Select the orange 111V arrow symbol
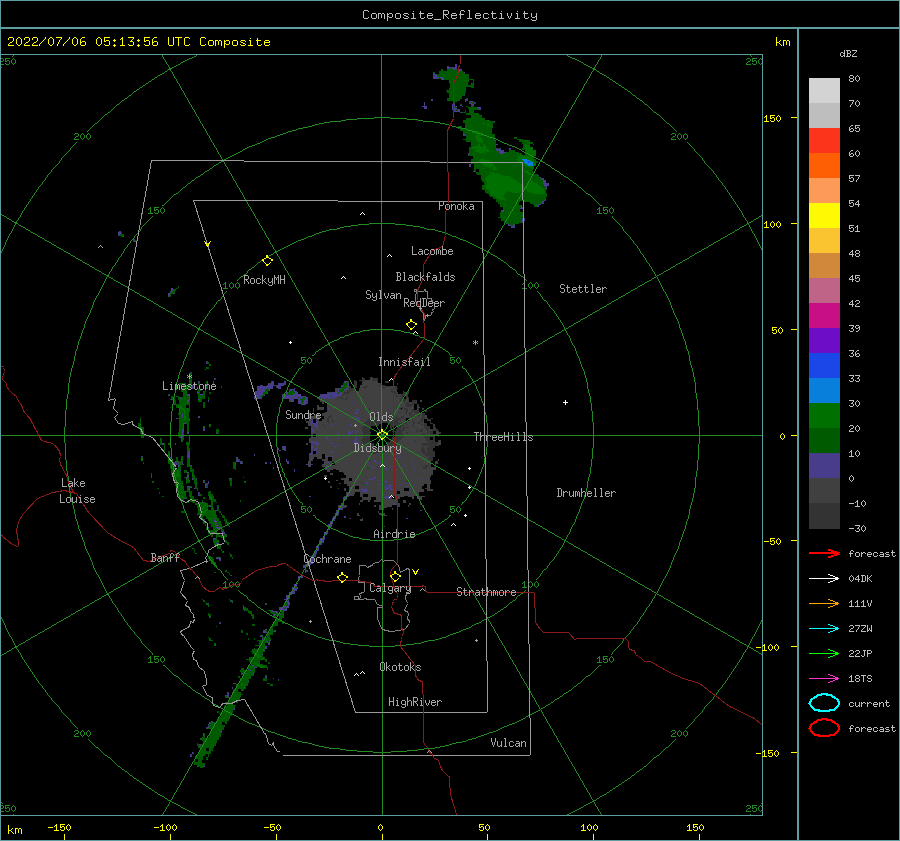 tap(824, 603)
